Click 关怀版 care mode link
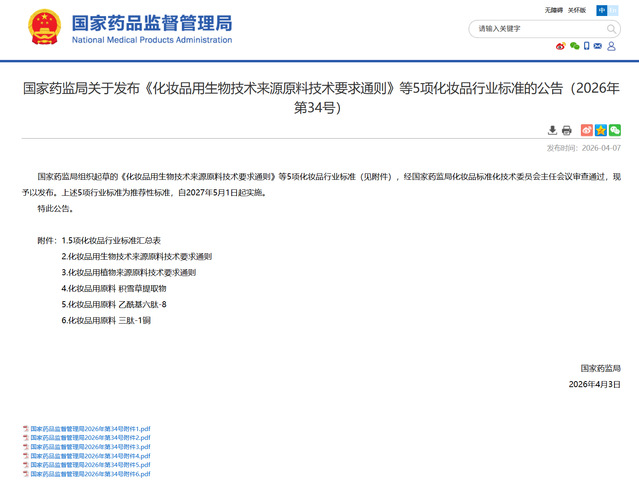Viewport: 639px width, 485px height. 578,10
